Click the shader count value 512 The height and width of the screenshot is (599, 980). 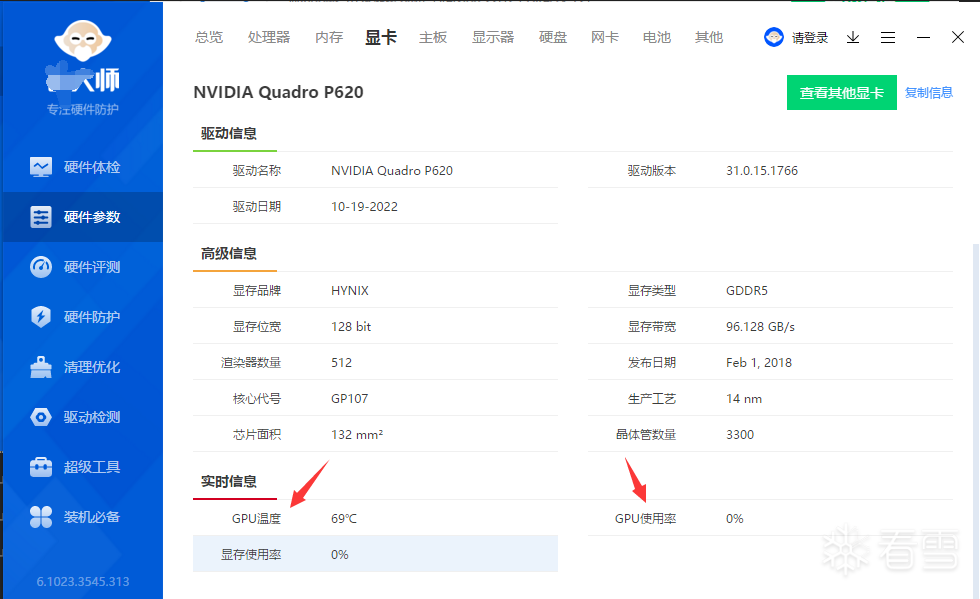tap(341, 363)
